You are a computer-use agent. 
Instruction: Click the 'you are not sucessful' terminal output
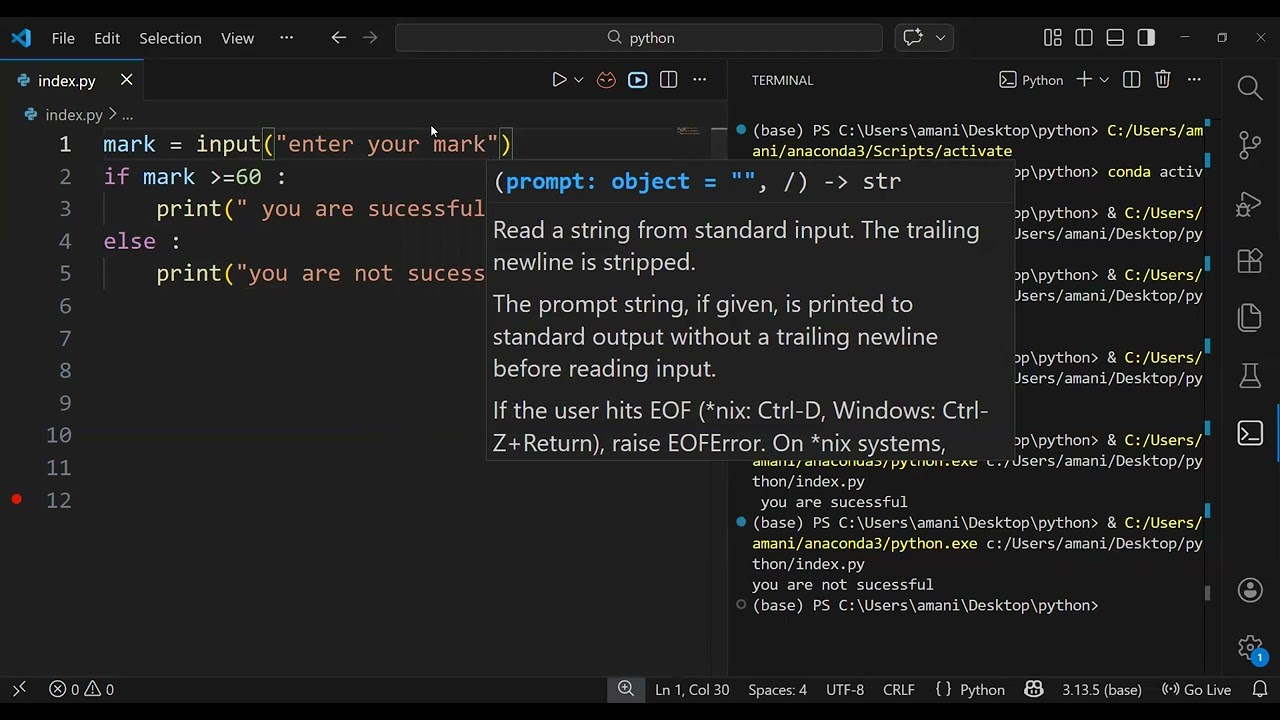pos(843,585)
